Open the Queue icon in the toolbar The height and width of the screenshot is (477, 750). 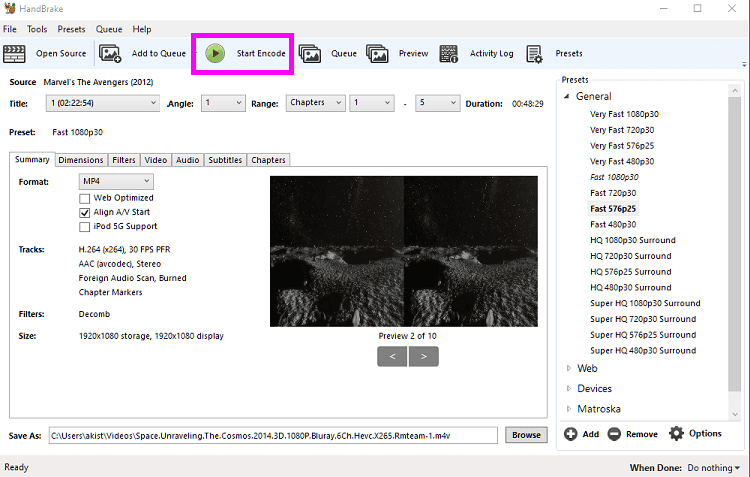click(310, 54)
